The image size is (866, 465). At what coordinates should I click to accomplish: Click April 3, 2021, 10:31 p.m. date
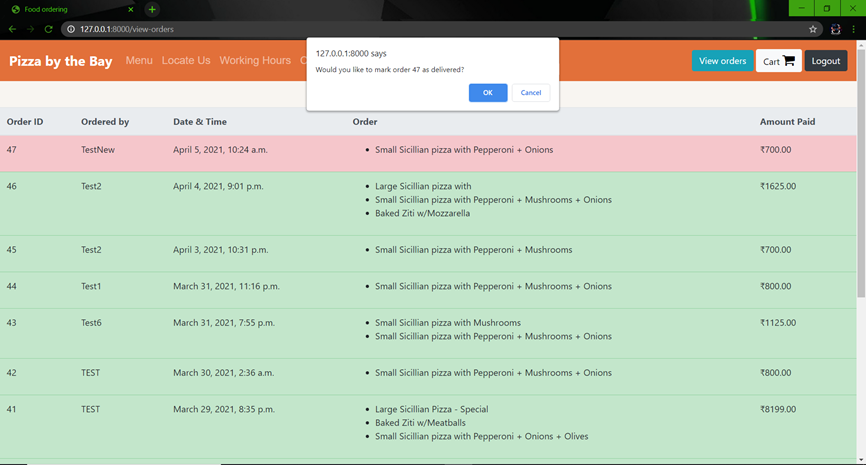[221, 250]
